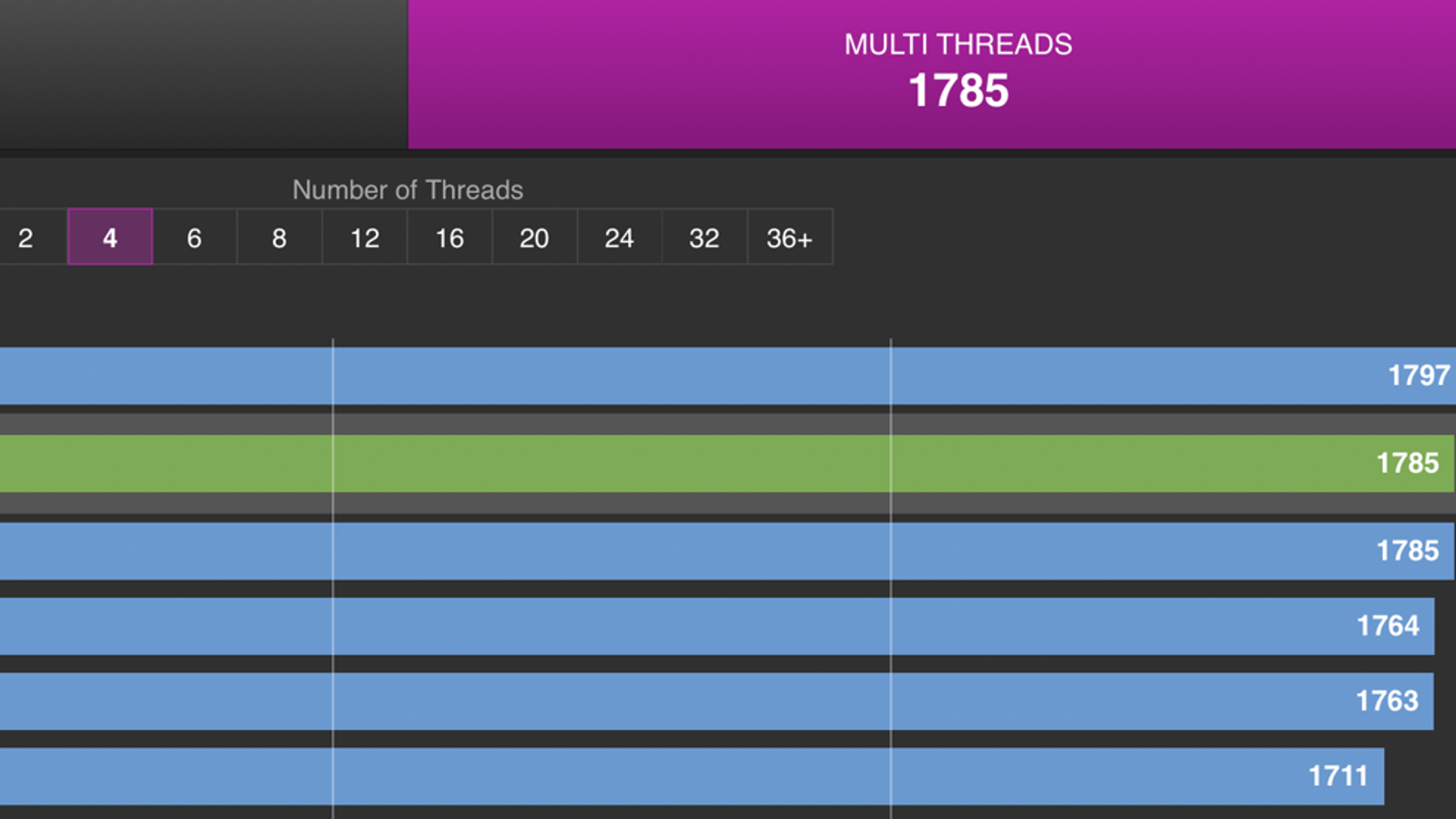The width and height of the screenshot is (1456, 819).
Task: Select the 36+ threads option
Action: pos(789,238)
